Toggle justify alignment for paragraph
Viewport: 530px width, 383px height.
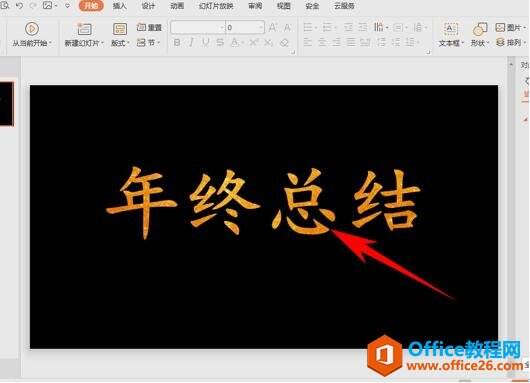pos(351,43)
